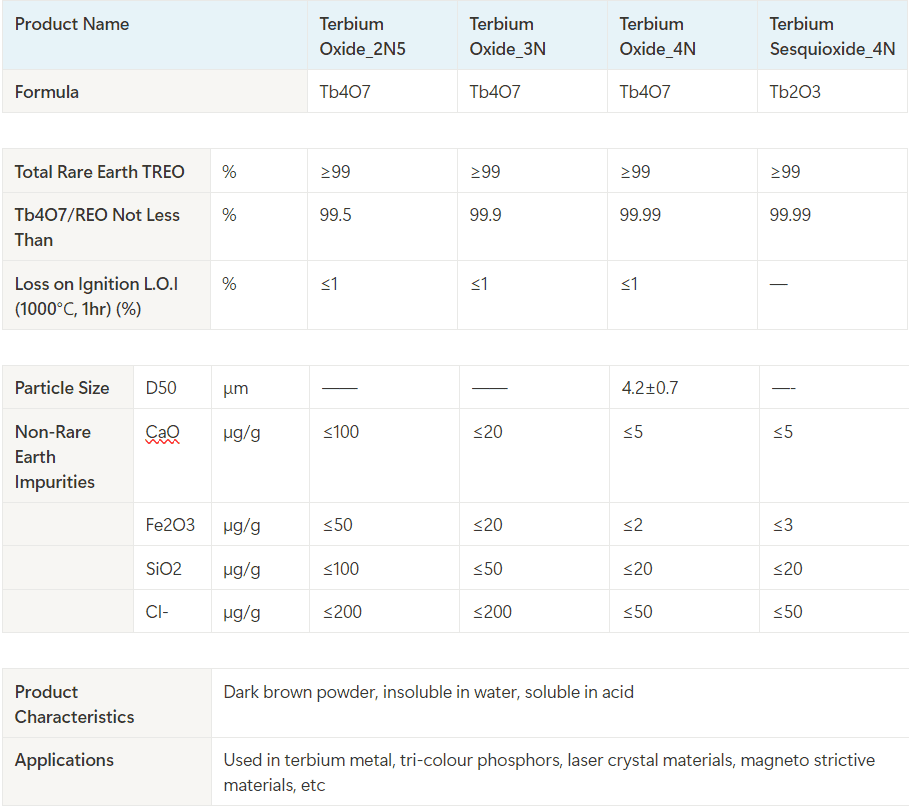Click the "Dark brown powder" description text
The width and height of the screenshot is (909, 806).
(428, 692)
